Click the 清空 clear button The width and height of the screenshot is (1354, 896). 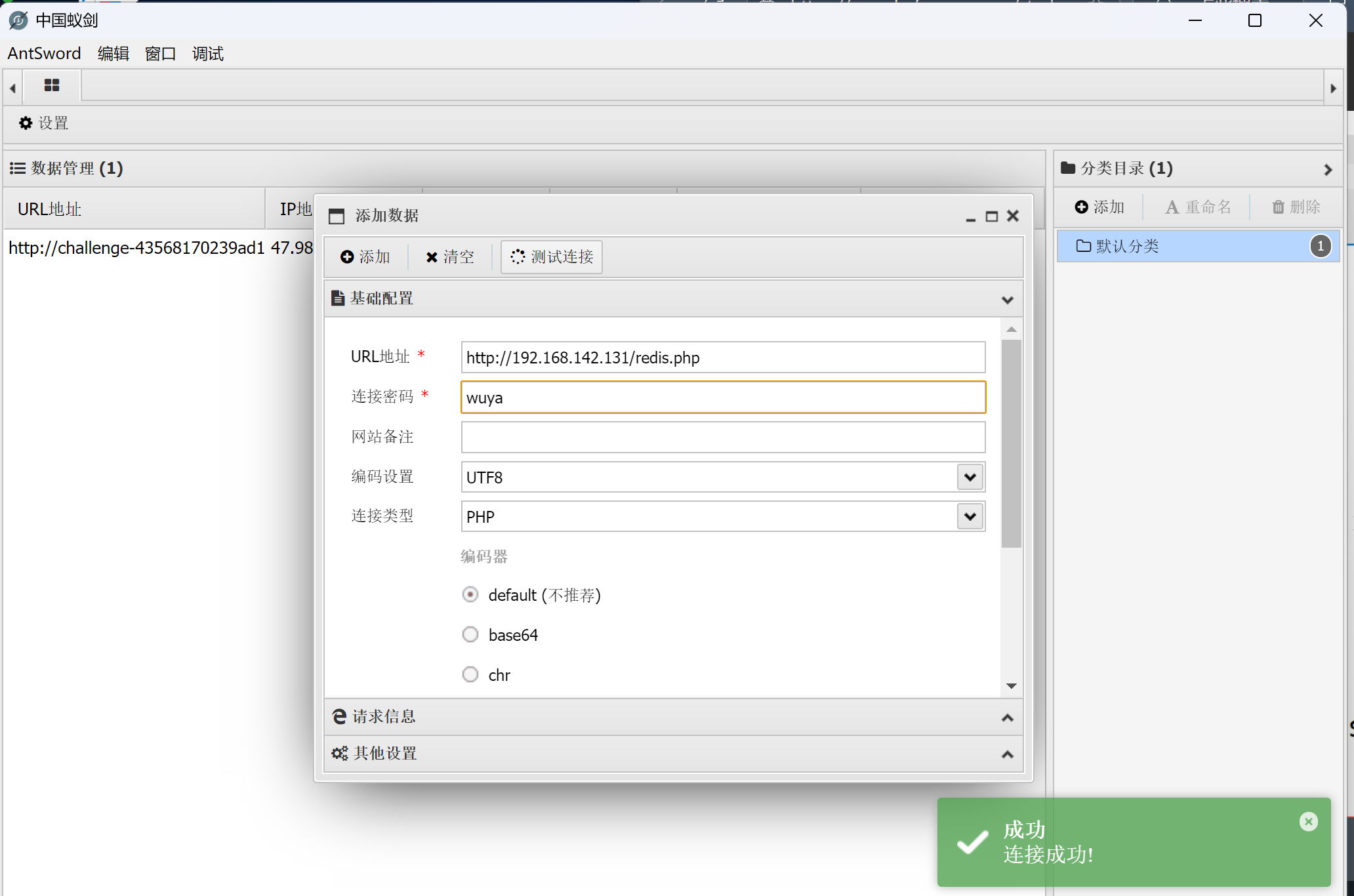(450, 257)
